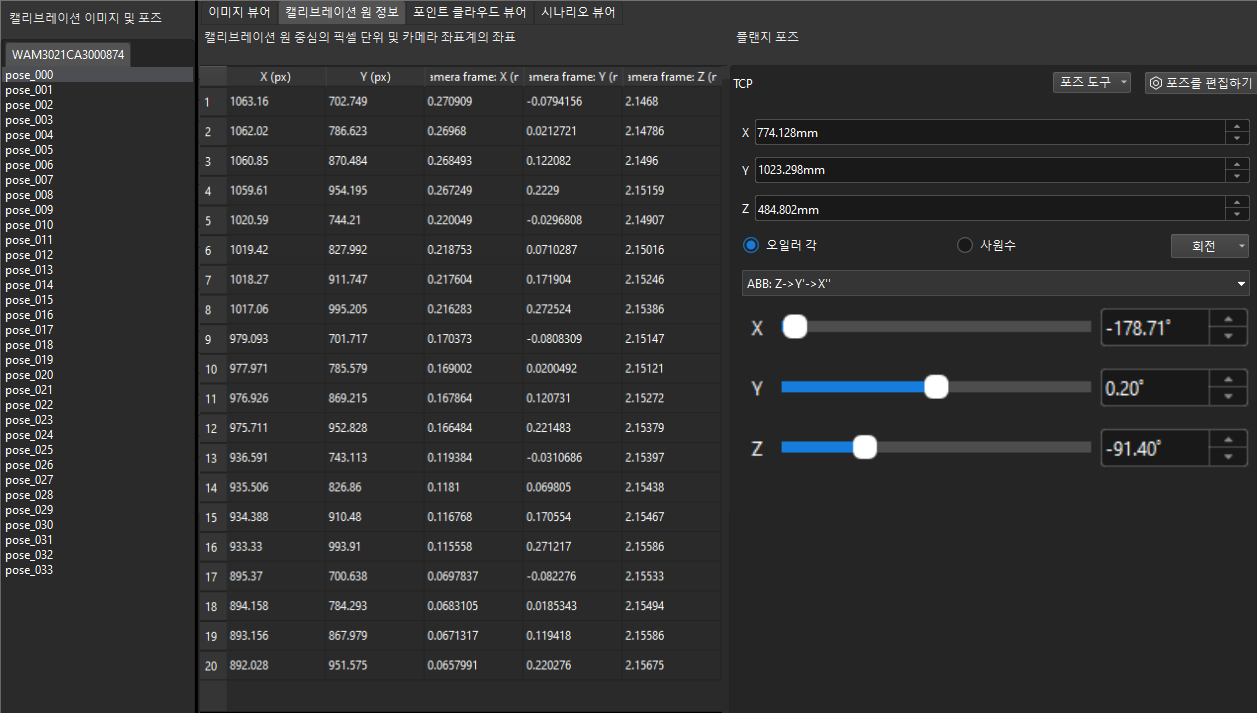Select pose_030 in the pose list
The image size is (1257, 713).
97,525
